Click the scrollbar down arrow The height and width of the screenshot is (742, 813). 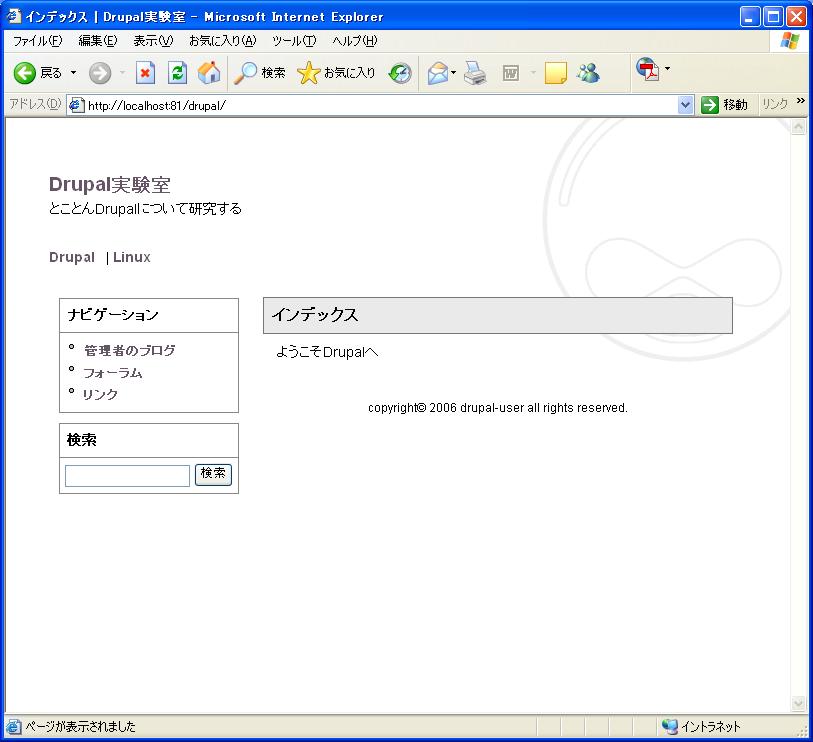798,703
